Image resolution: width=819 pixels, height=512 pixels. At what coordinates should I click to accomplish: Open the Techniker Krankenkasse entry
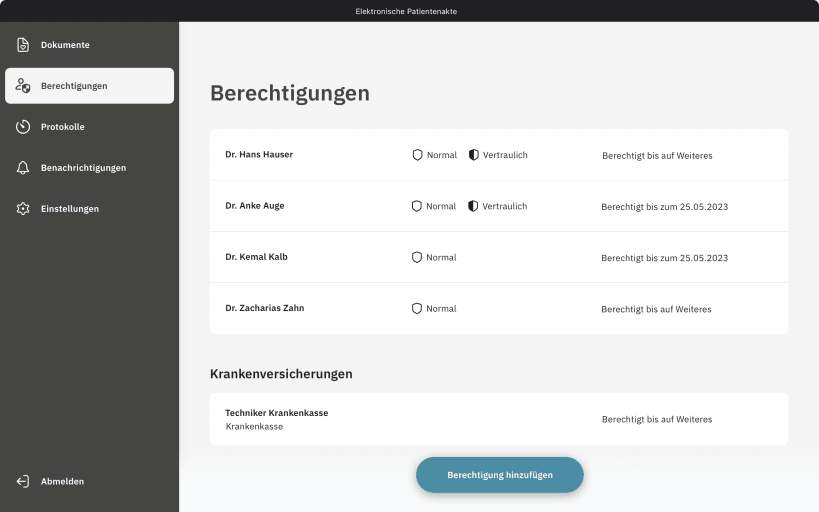pos(499,419)
